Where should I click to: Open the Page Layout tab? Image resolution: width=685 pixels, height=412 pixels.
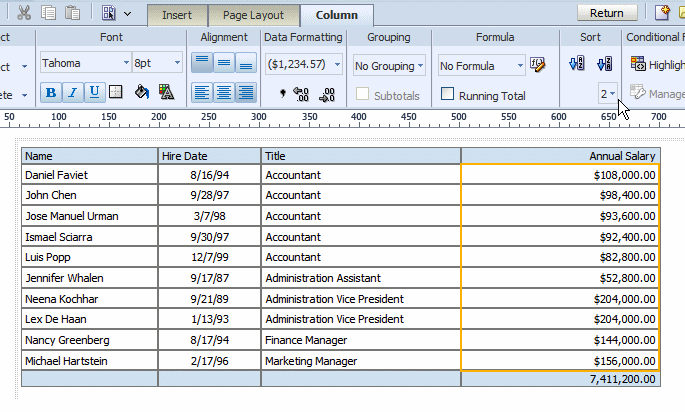[x=254, y=15]
